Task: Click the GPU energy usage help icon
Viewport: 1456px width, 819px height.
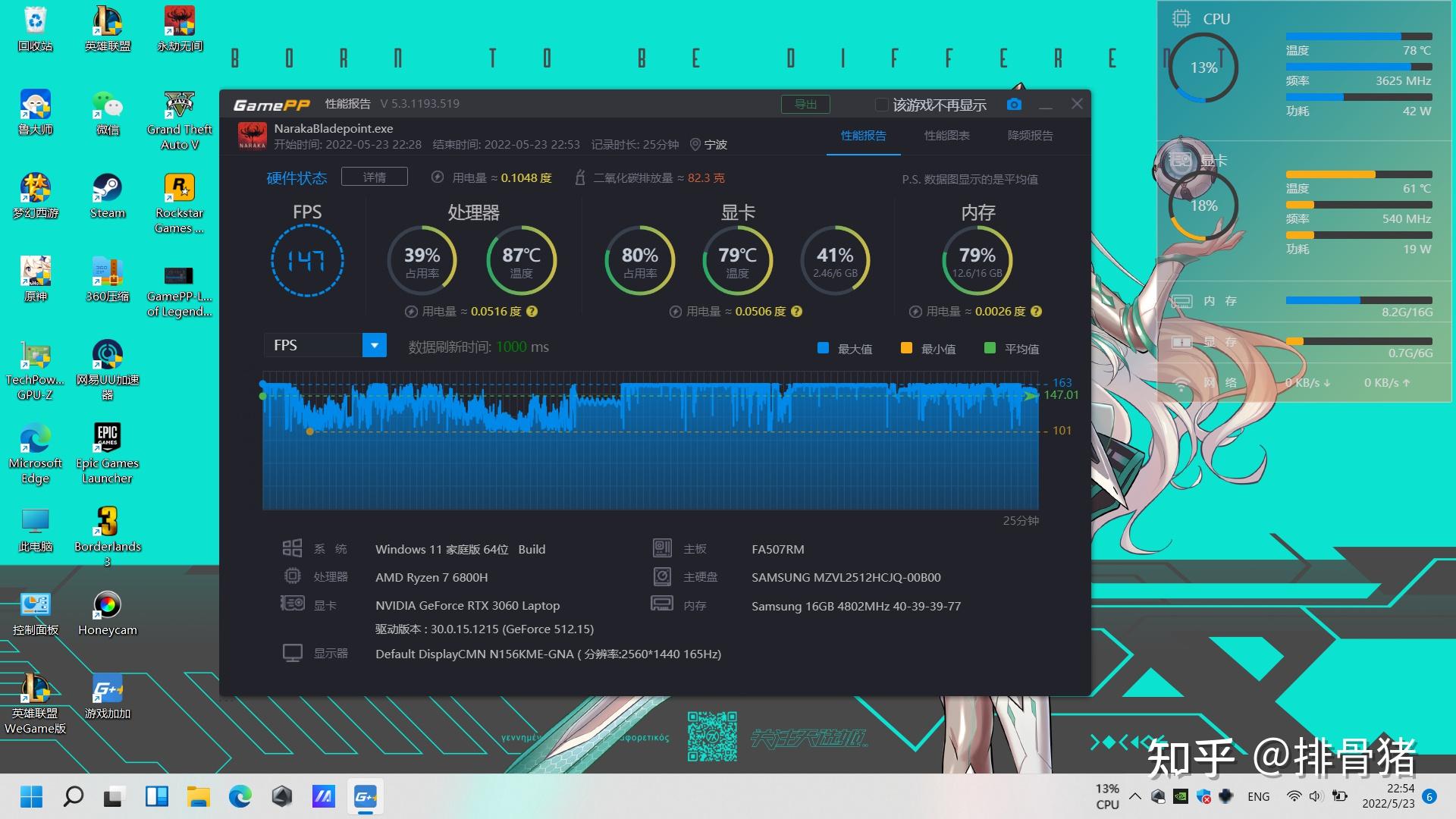Action: point(798,310)
